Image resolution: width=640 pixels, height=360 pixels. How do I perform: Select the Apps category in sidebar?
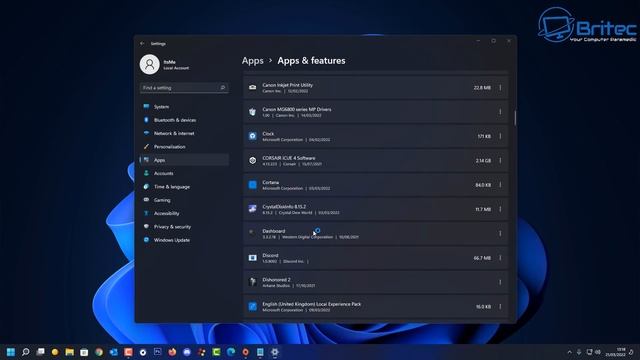click(184, 160)
